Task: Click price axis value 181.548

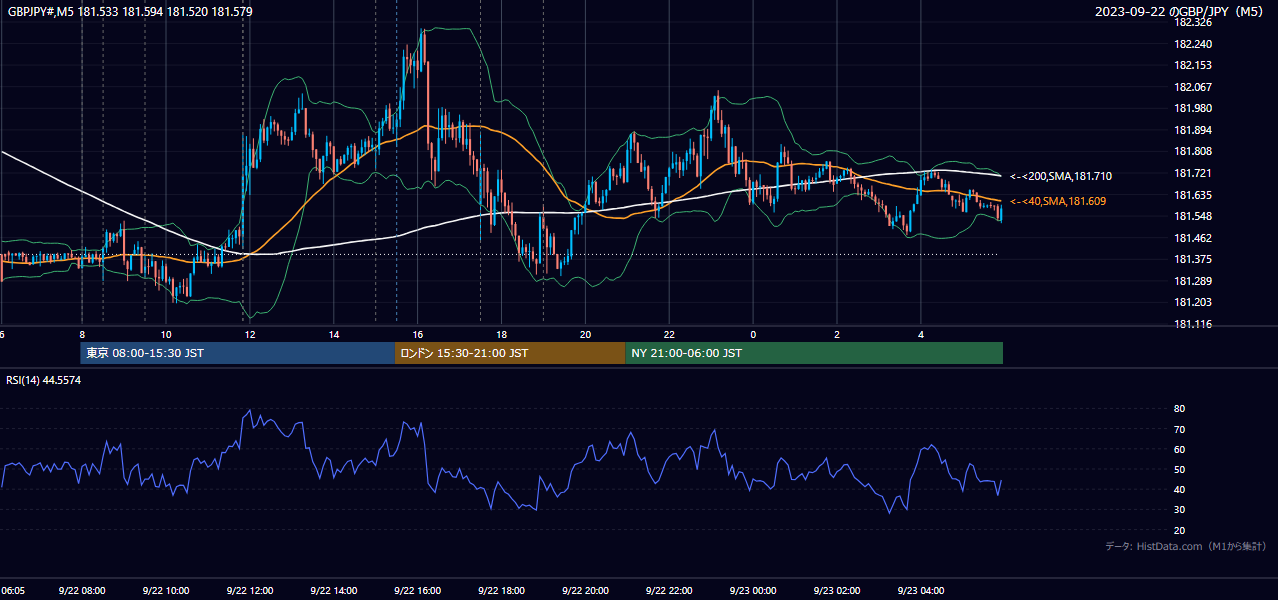Action: (1193, 216)
